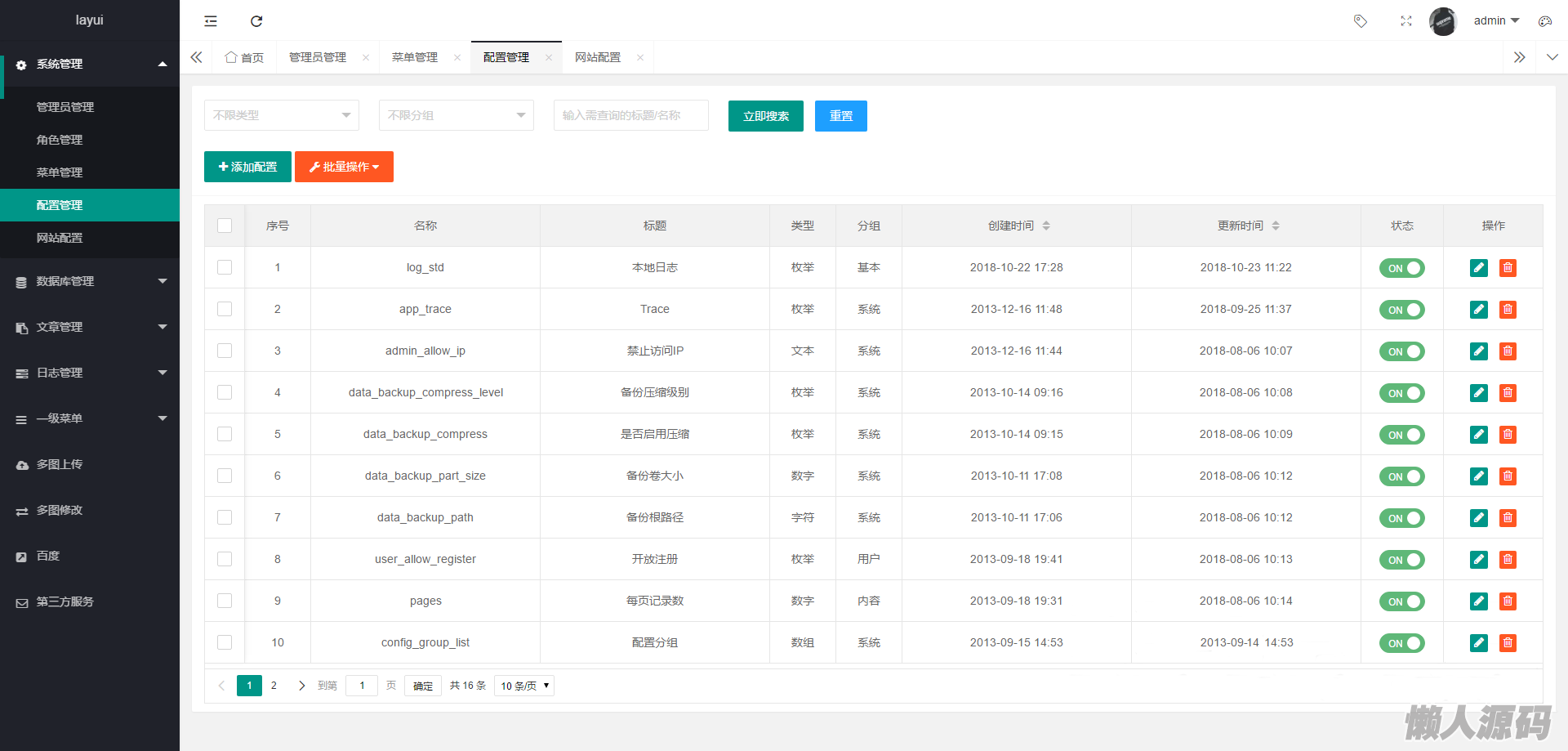Image resolution: width=1568 pixels, height=751 pixels.
Task: Open the 不限类型 type dropdown
Action: (281, 115)
